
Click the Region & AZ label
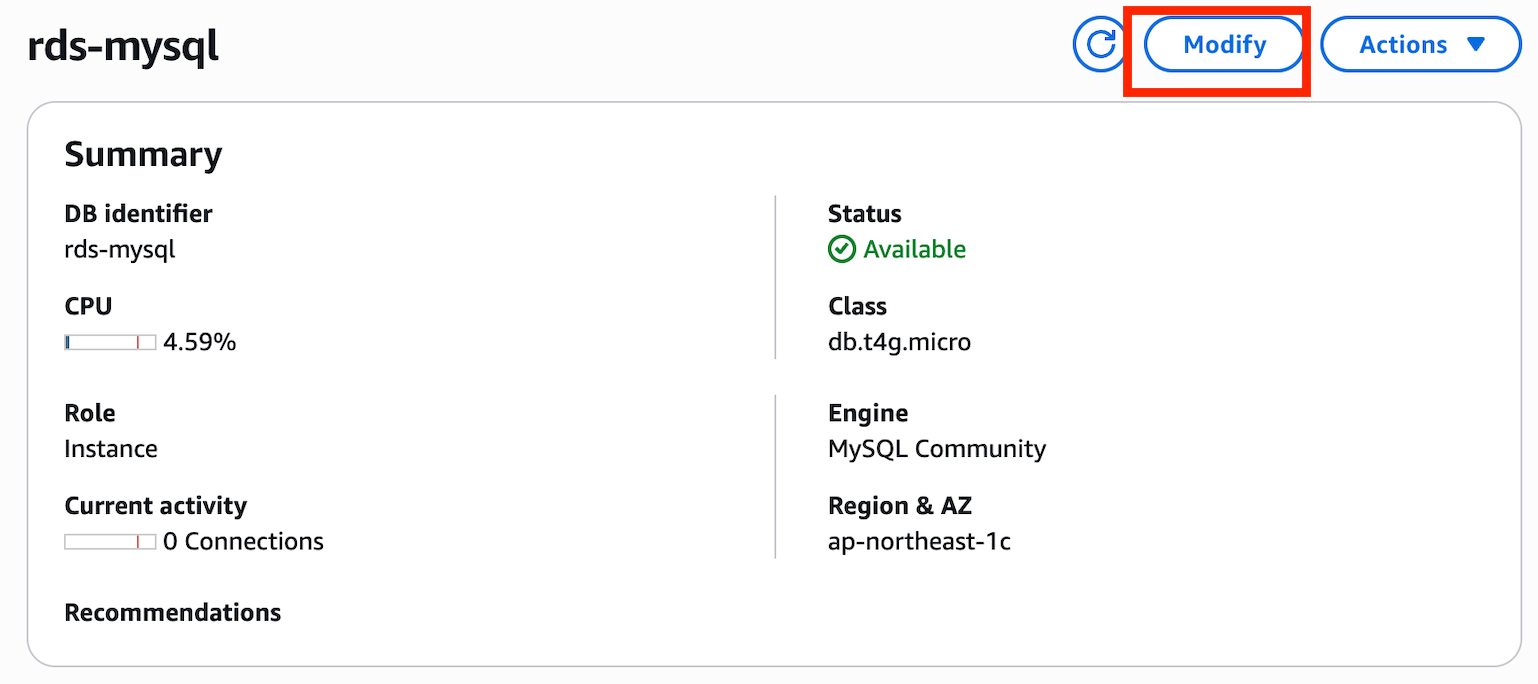[900, 506]
